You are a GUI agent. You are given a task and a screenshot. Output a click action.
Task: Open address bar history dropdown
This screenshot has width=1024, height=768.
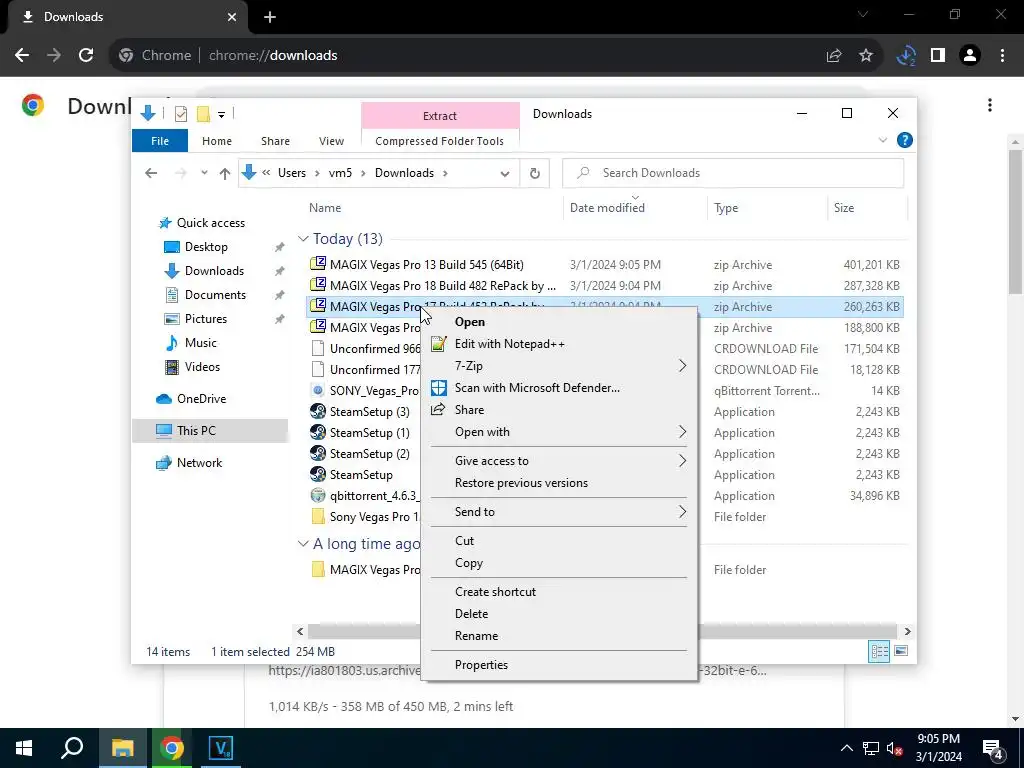coord(505,174)
